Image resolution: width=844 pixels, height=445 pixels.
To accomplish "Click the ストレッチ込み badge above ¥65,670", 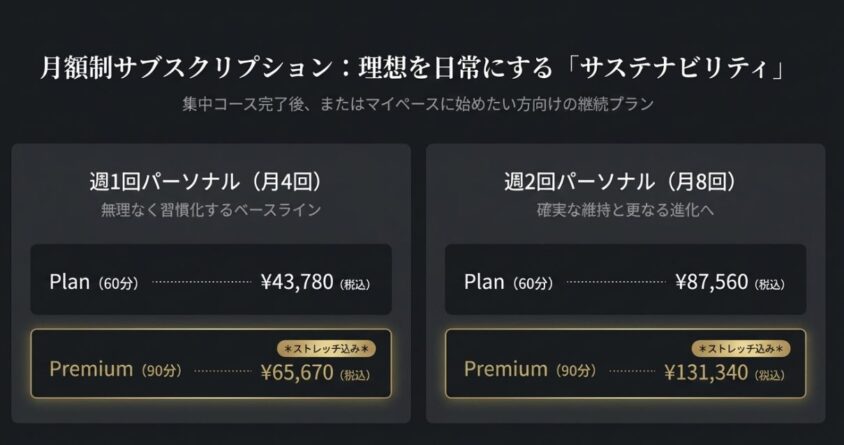I will coord(325,347).
